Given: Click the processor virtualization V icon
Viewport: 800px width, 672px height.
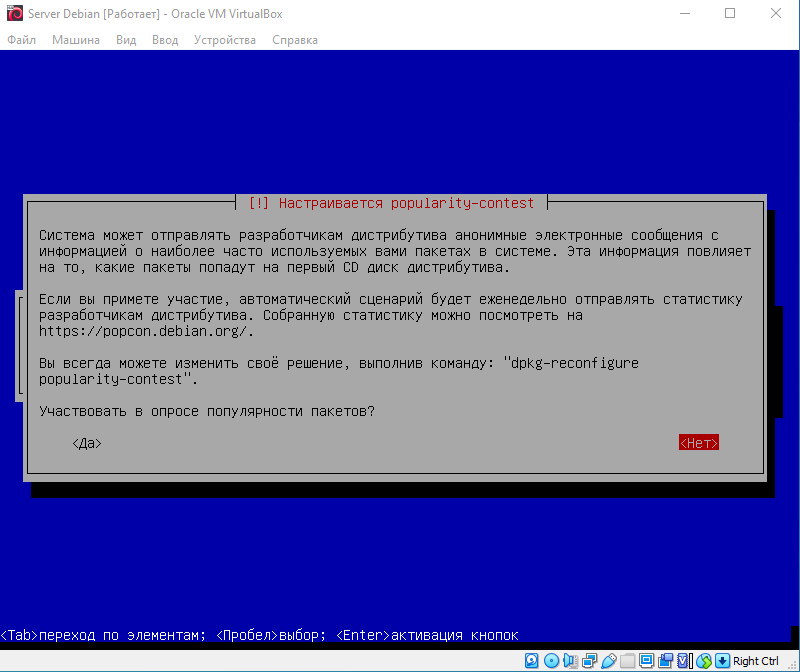Looking at the screenshot, I should [x=684, y=661].
